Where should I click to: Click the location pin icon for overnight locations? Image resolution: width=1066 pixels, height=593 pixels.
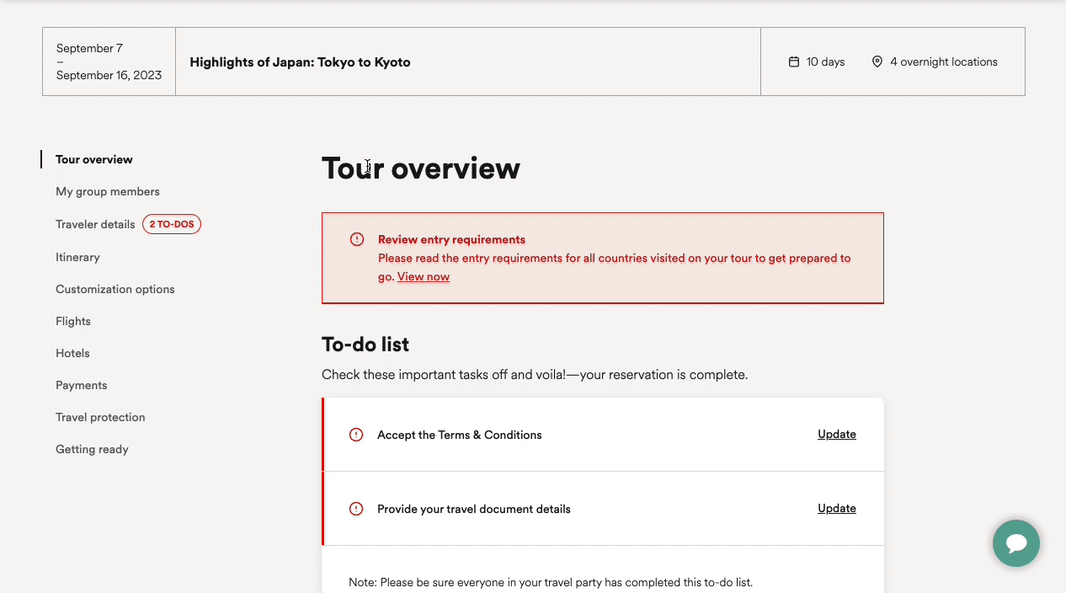click(877, 62)
